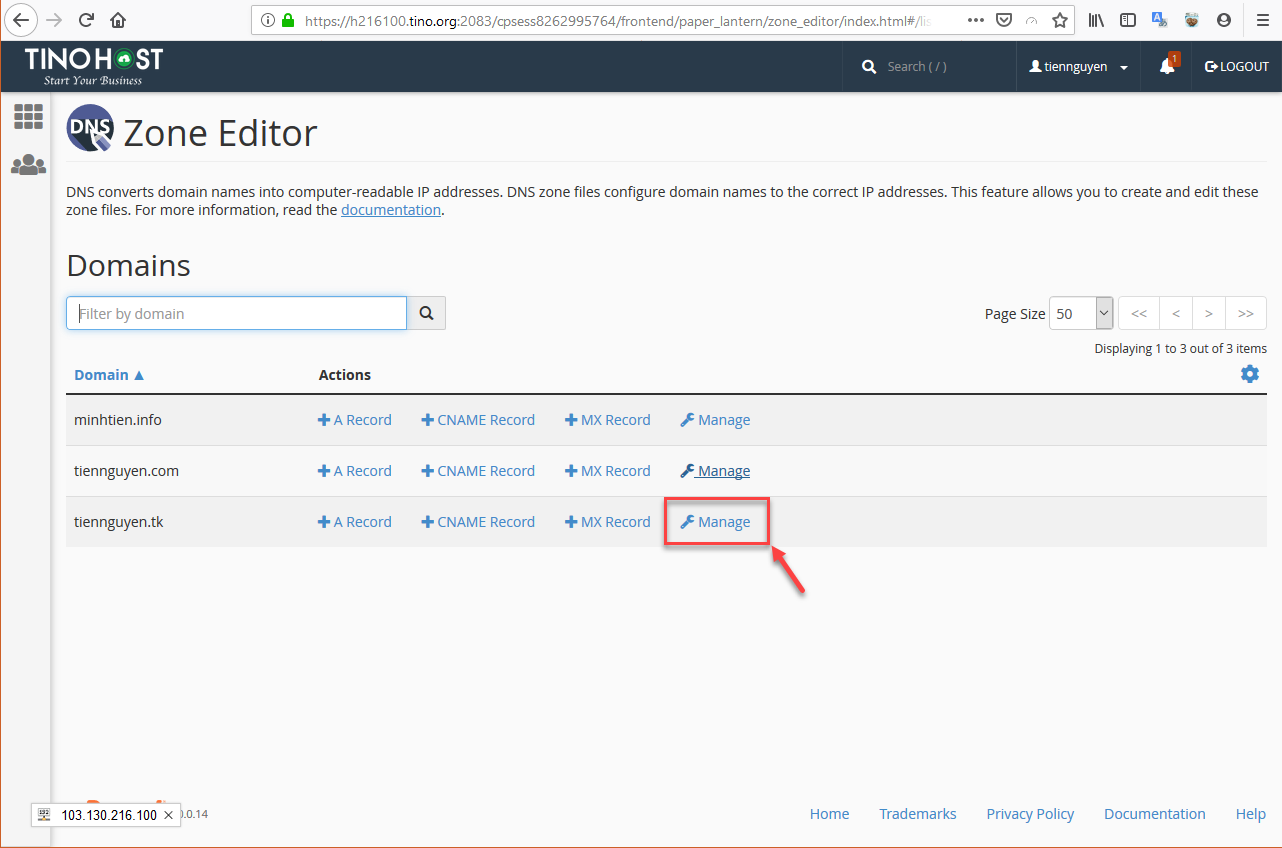Close the 103.130.216.100 IP popup
Screen dimensions: 1282x848
pos(169,815)
